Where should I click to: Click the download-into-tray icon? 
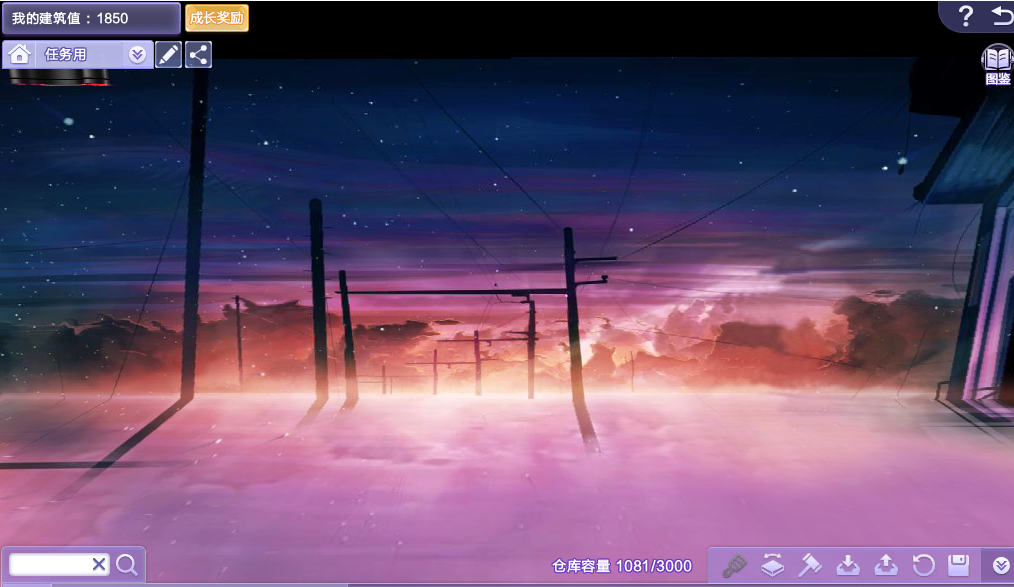848,566
